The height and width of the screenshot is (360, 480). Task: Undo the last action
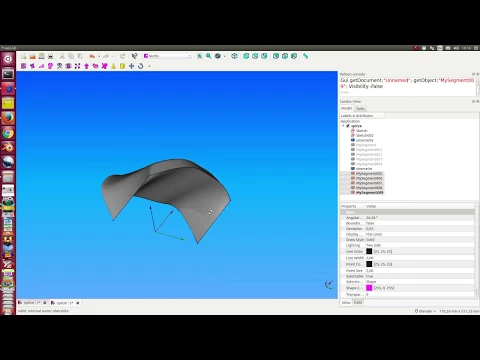pyautogui.click(x=92, y=56)
